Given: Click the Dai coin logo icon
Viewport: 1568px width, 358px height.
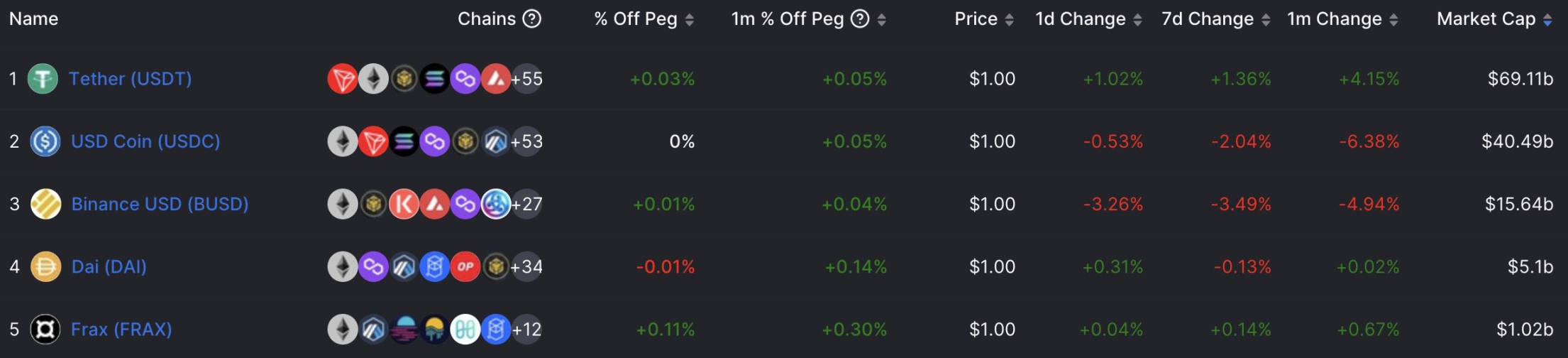Looking at the screenshot, I should [x=45, y=267].
